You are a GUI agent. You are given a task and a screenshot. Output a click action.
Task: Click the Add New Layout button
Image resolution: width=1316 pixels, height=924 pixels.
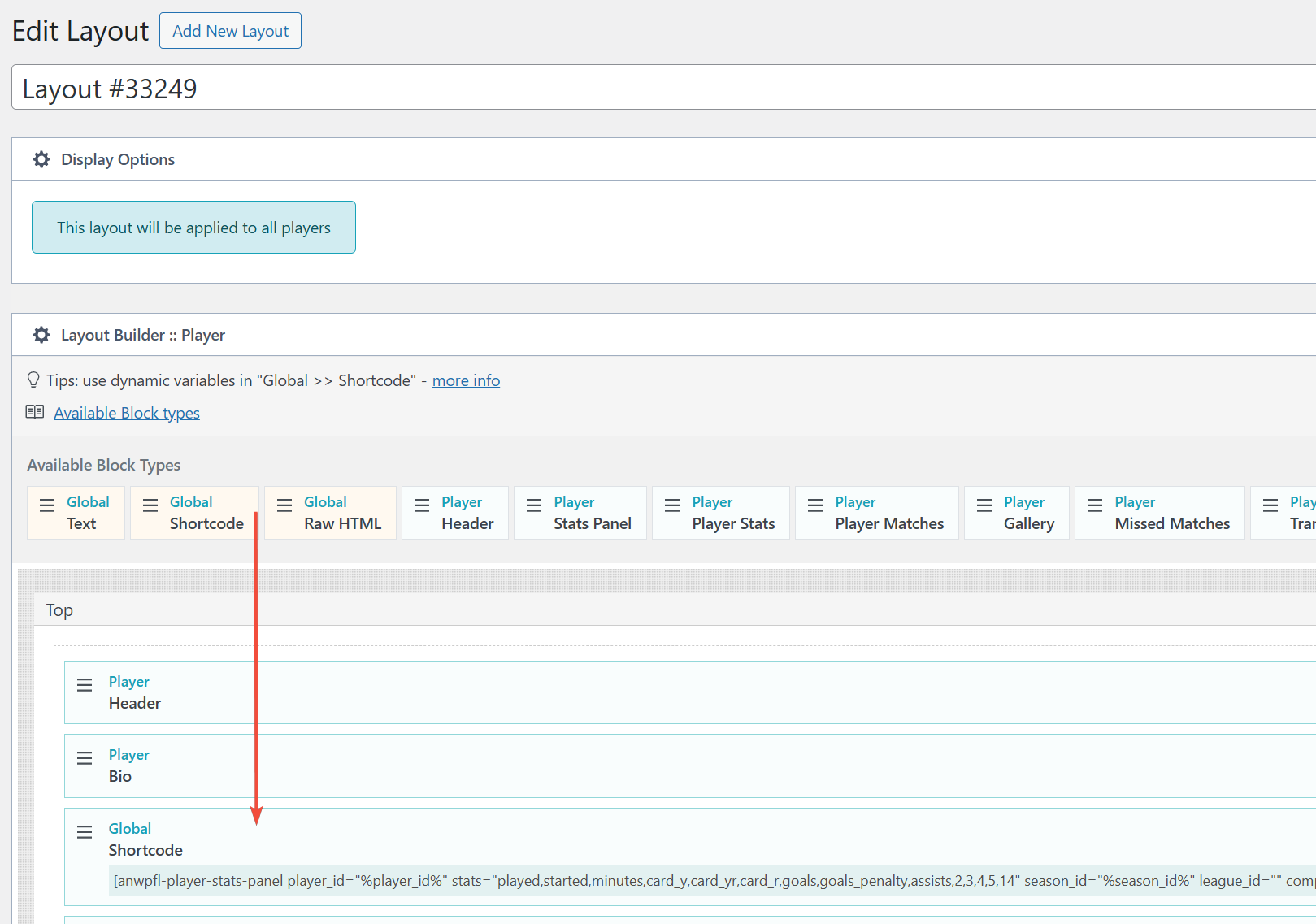point(230,31)
